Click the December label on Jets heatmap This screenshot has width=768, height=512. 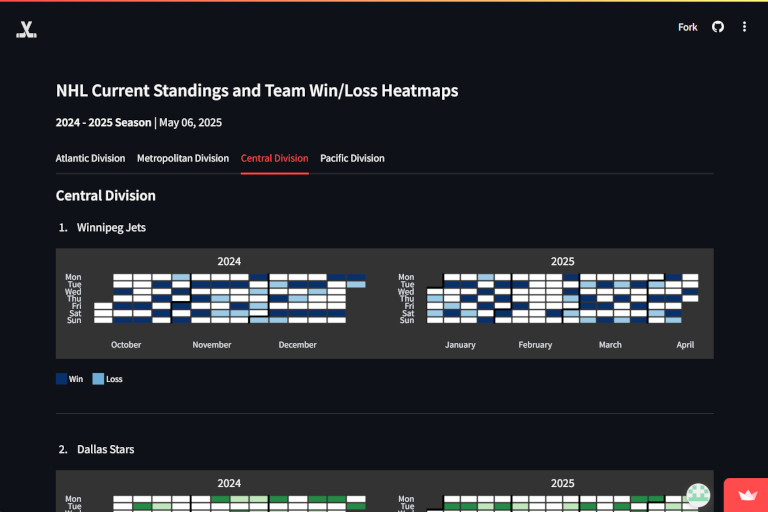297,344
